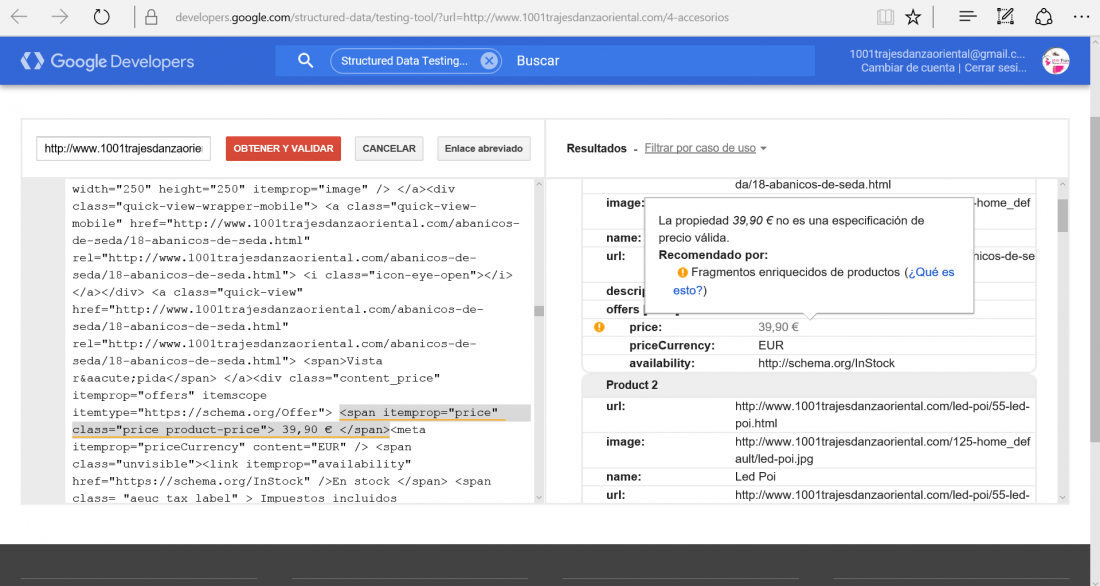Go forward with the browser forward arrow
The image size is (1100, 586).
pyautogui.click(x=60, y=17)
